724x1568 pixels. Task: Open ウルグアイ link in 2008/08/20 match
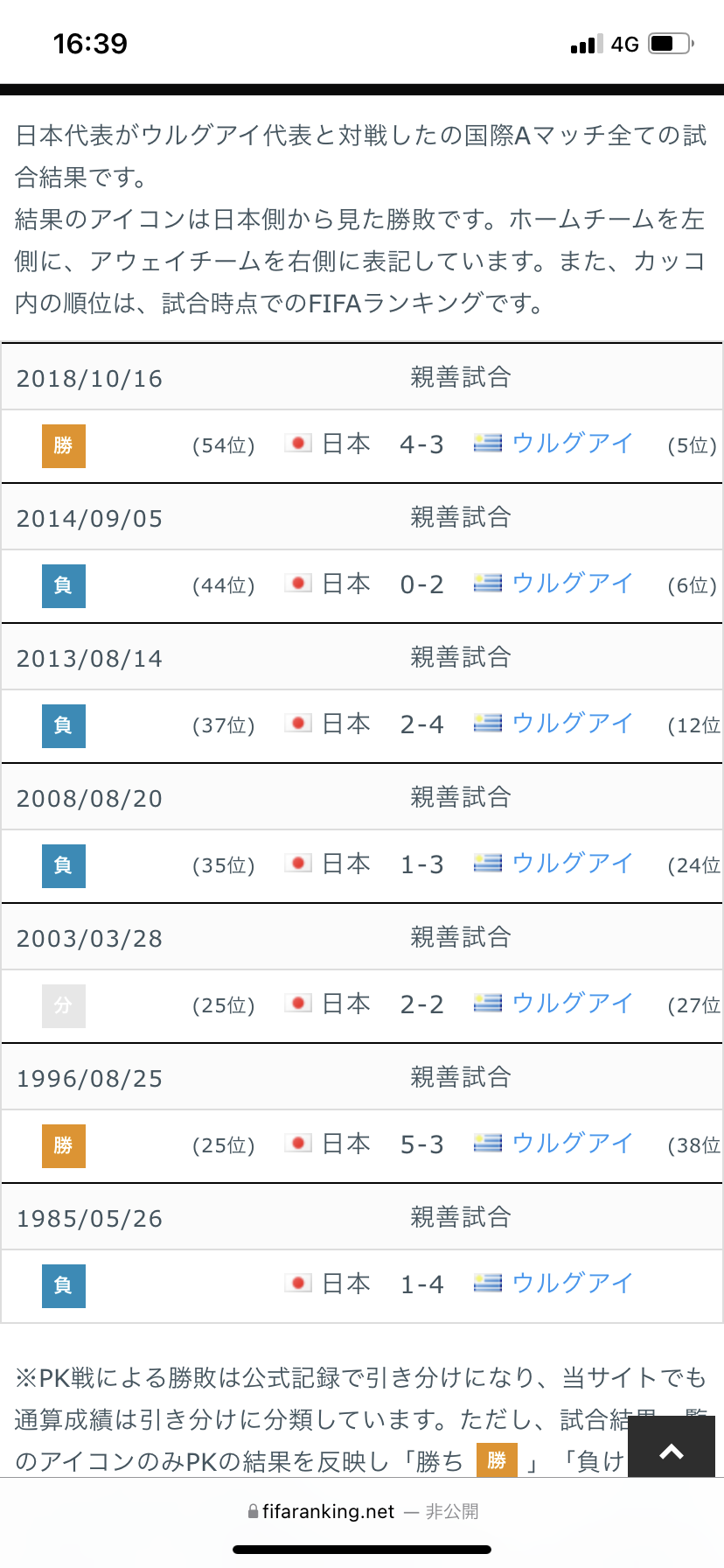(572, 864)
